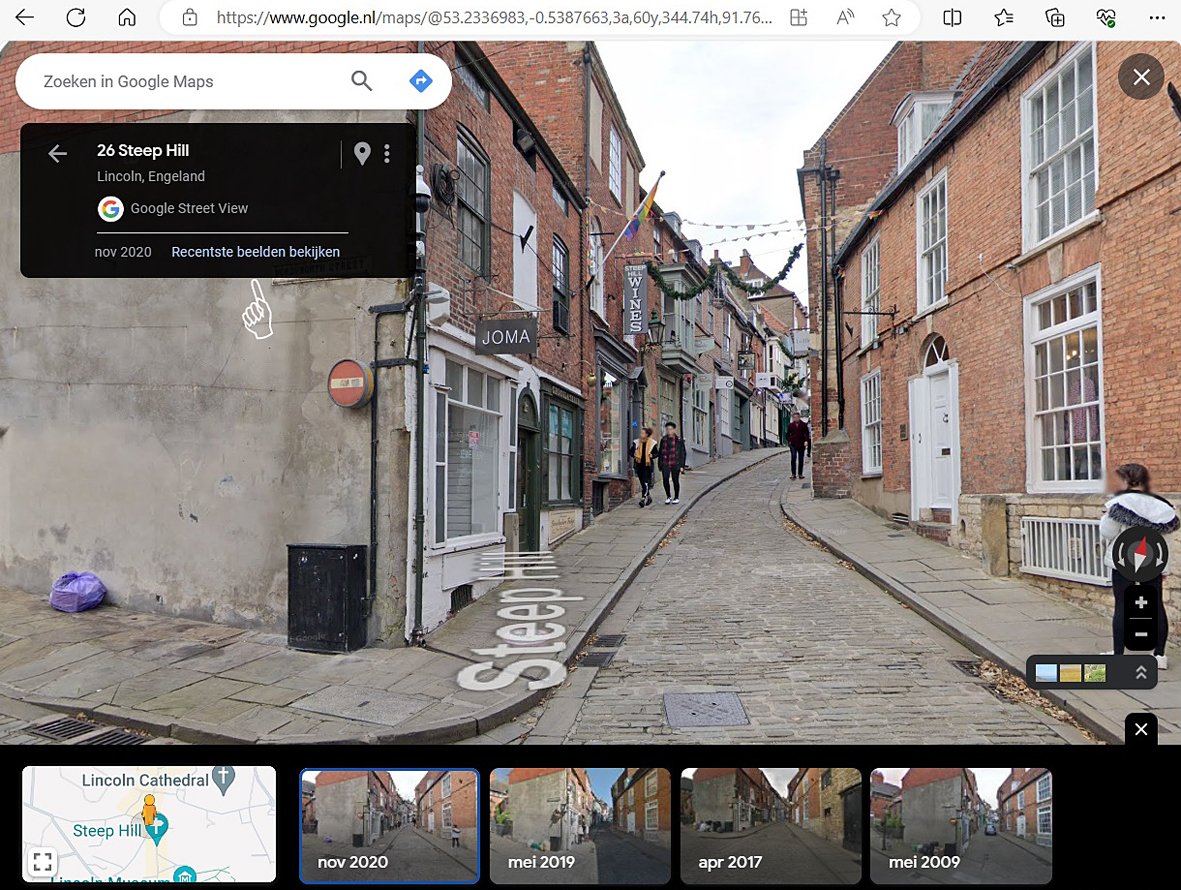Select the mei 2009 imagery thumbnail
1181x890 pixels.
960,825
